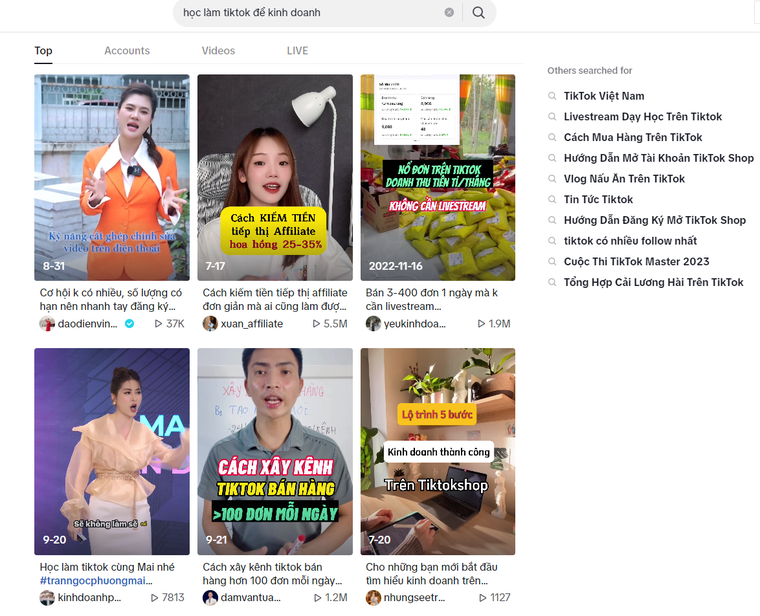Select suggested search 'Tin Tức Tiktok'
The width and height of the screenshot is (760, 616).
coord(598,200)
